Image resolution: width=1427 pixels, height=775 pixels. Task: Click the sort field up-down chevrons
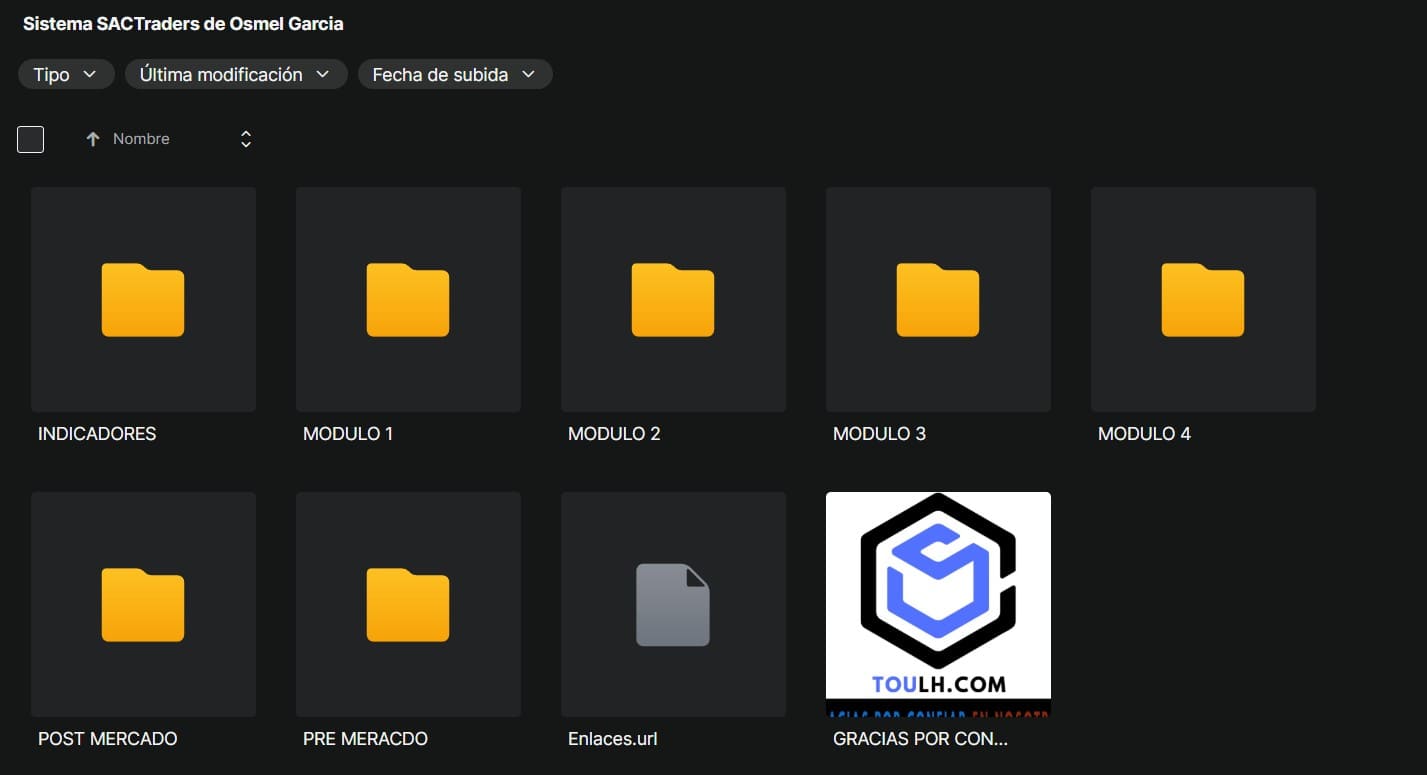(246, 140)
